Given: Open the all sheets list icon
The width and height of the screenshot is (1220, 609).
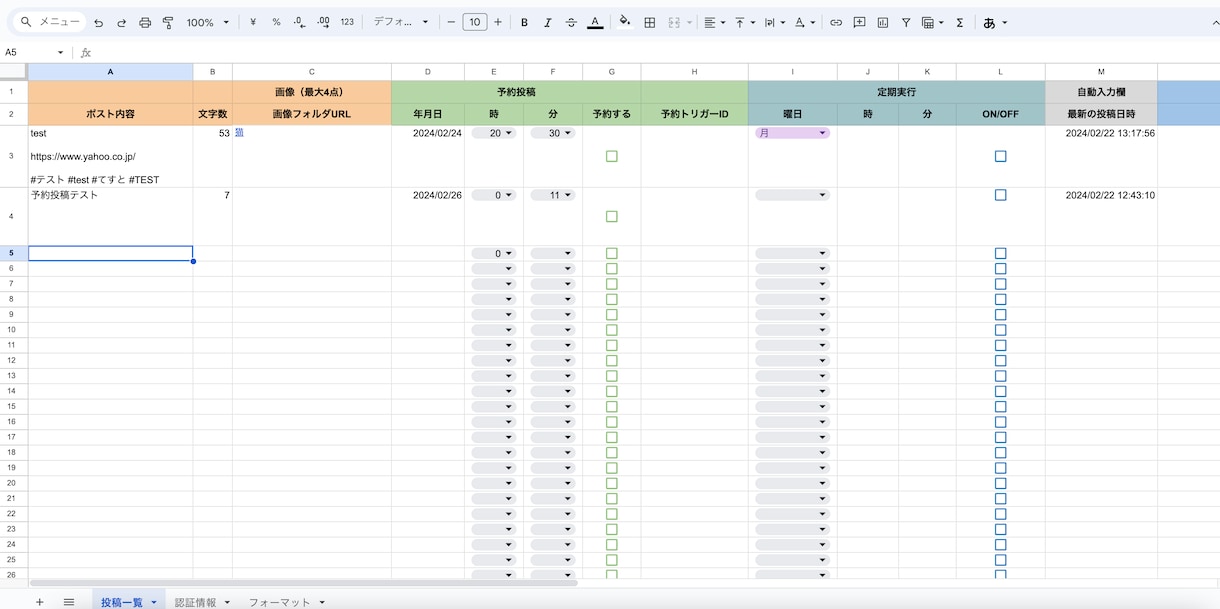Looking at the screenshot, I should click(x=69, y=602).
